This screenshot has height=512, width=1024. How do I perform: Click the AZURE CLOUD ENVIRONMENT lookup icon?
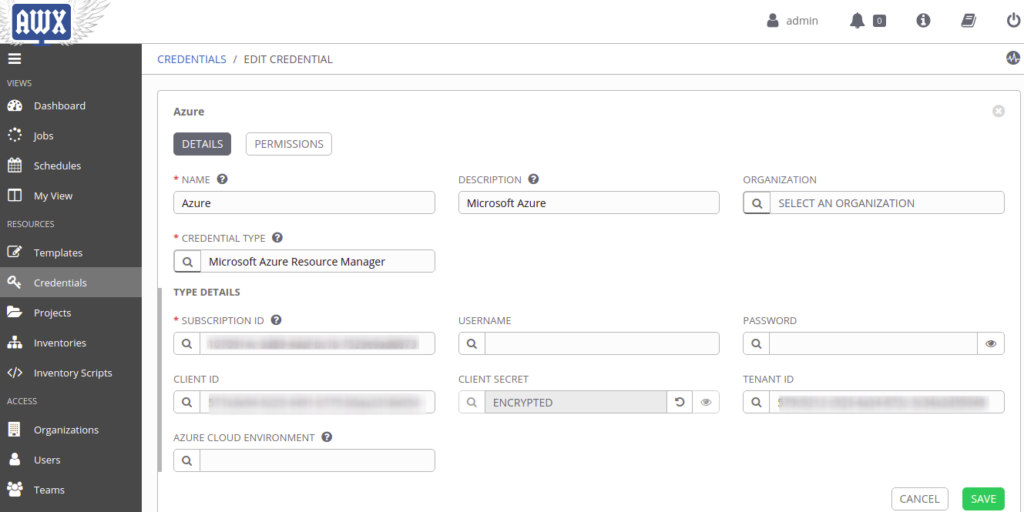click(187, 460)
